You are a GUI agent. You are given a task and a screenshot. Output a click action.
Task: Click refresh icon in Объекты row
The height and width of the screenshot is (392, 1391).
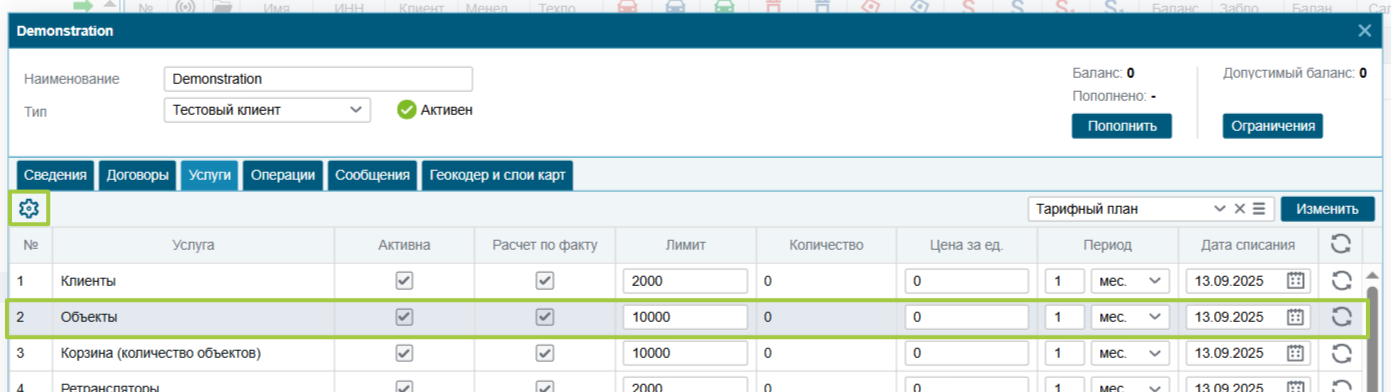(x=1341, y=317)
